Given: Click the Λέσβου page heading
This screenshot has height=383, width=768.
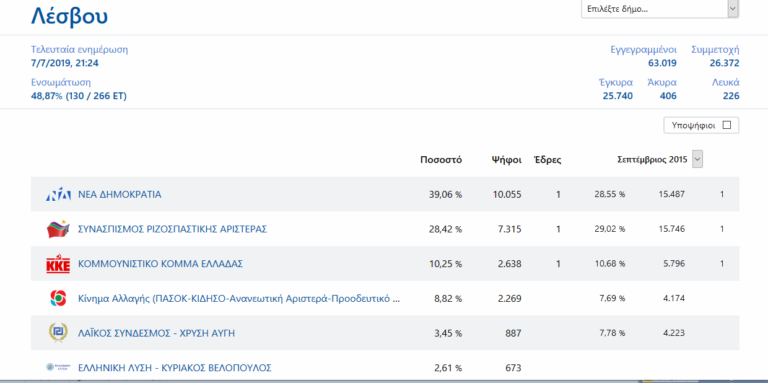Looking at the screenshot, I should pyautogui.click(x=70, y=17).
